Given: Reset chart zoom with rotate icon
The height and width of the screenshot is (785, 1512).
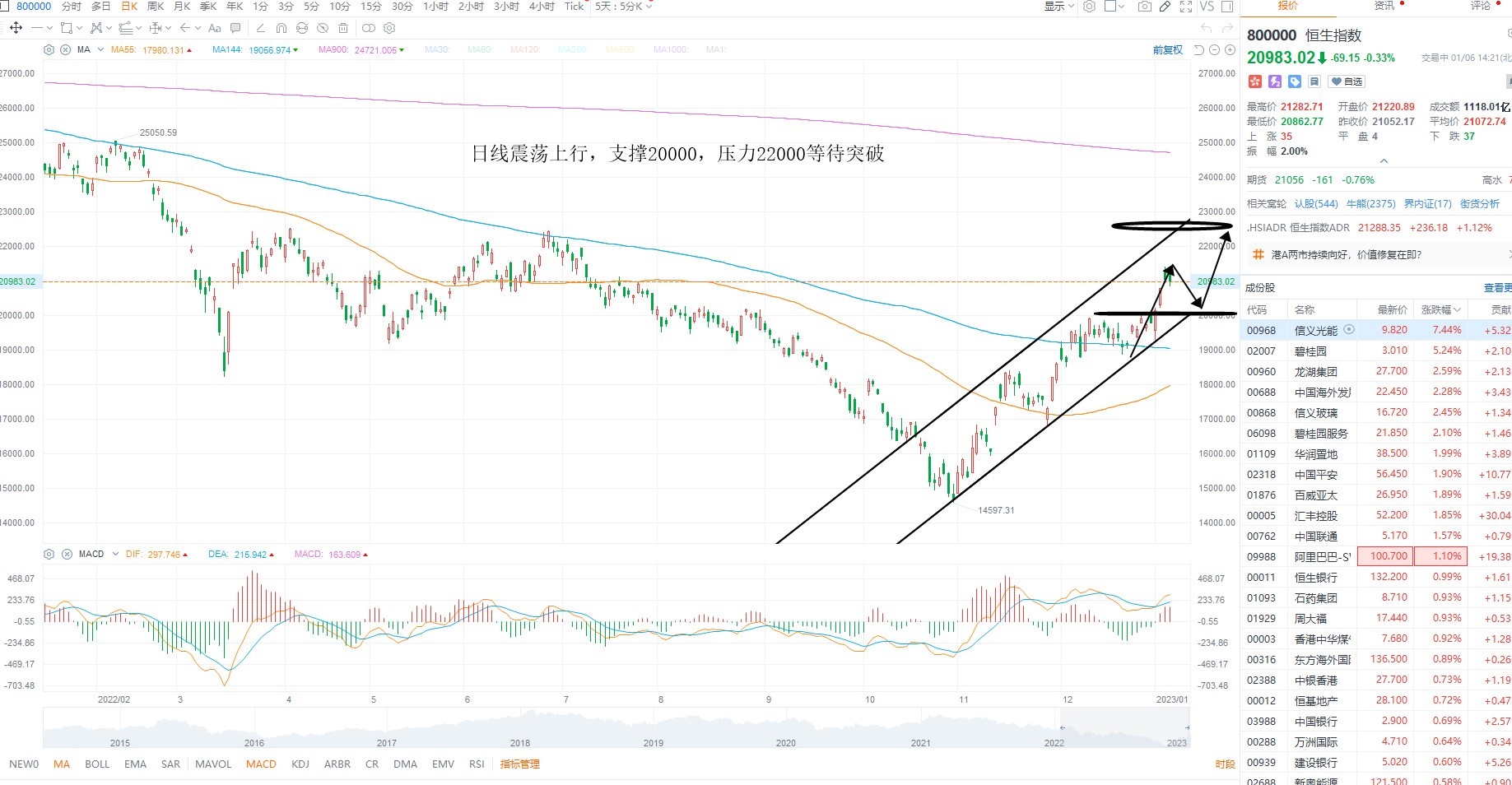Looking at the screenshot, I should tap(1199, 50).
